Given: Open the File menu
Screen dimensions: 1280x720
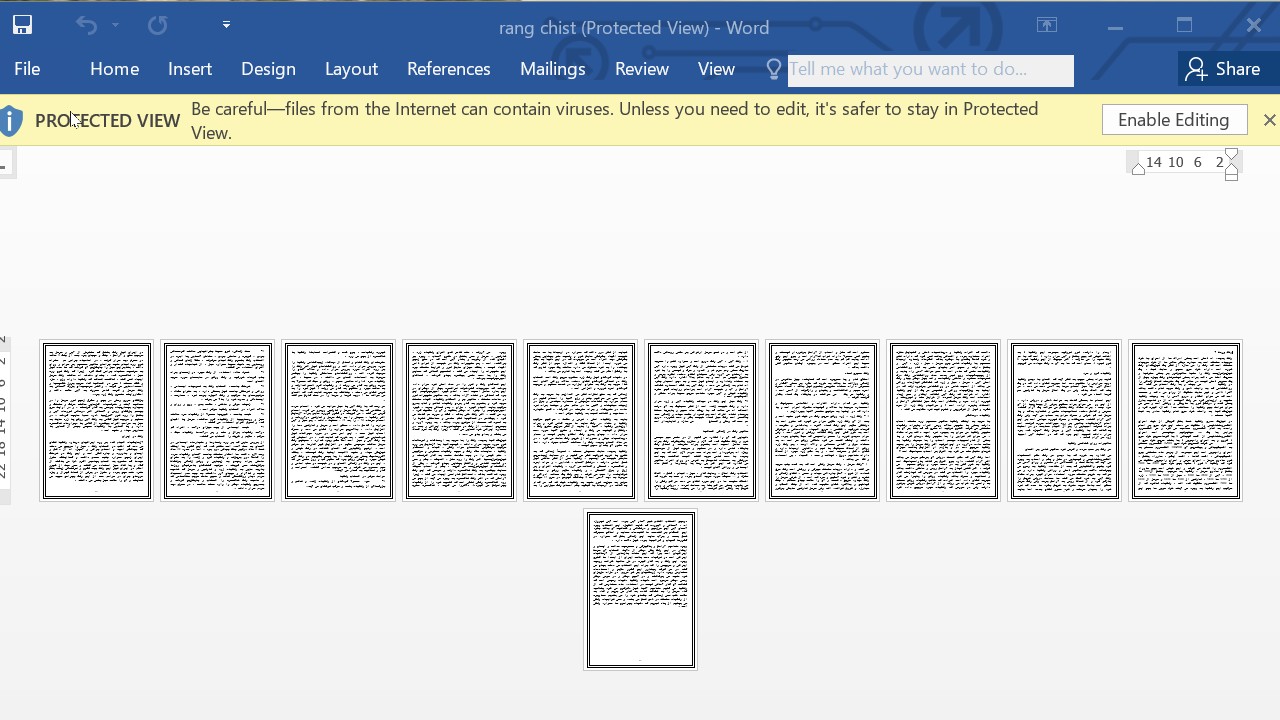Looking at the screenshot, I should [27, 69].
